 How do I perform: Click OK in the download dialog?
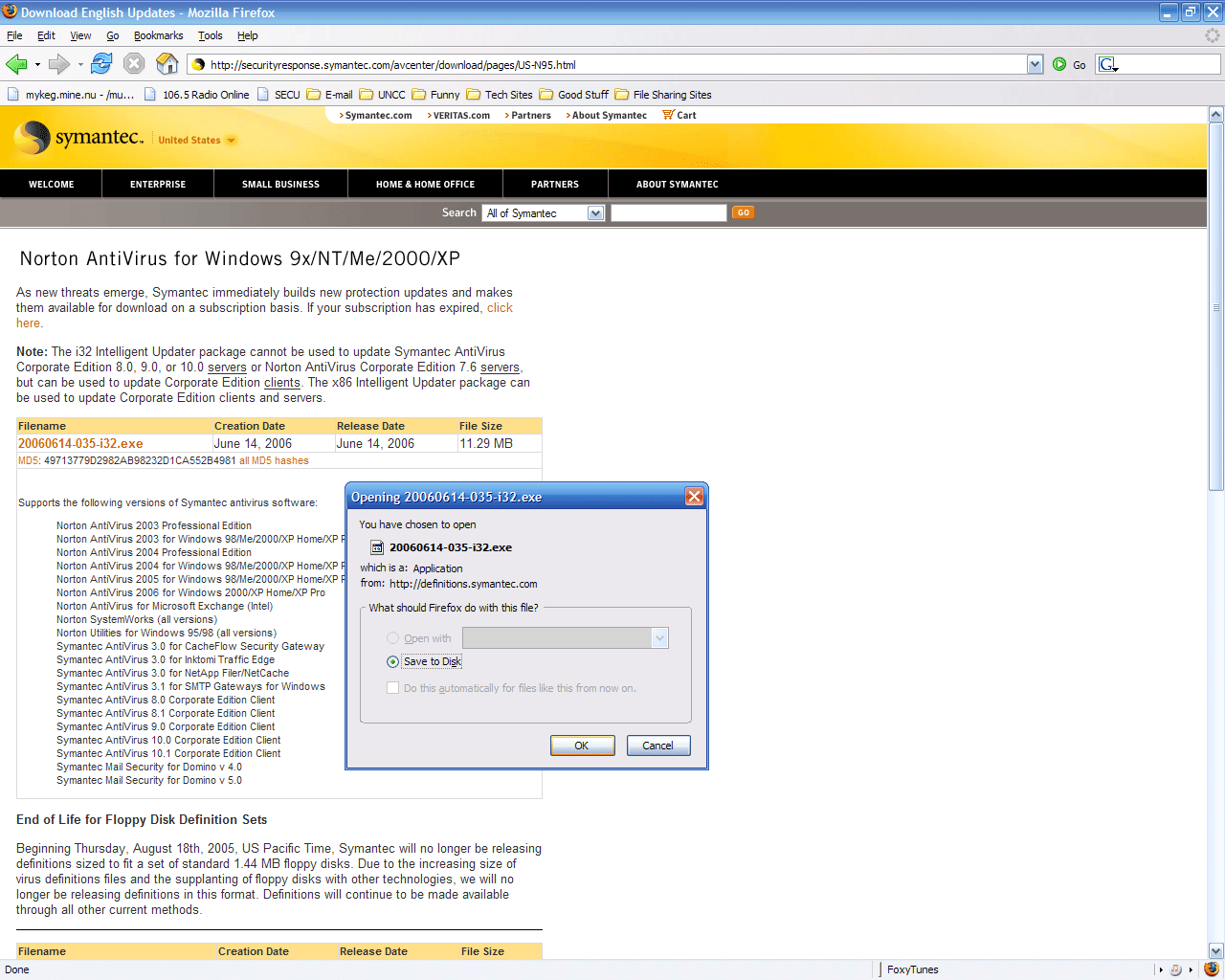[x=582, y=746]
